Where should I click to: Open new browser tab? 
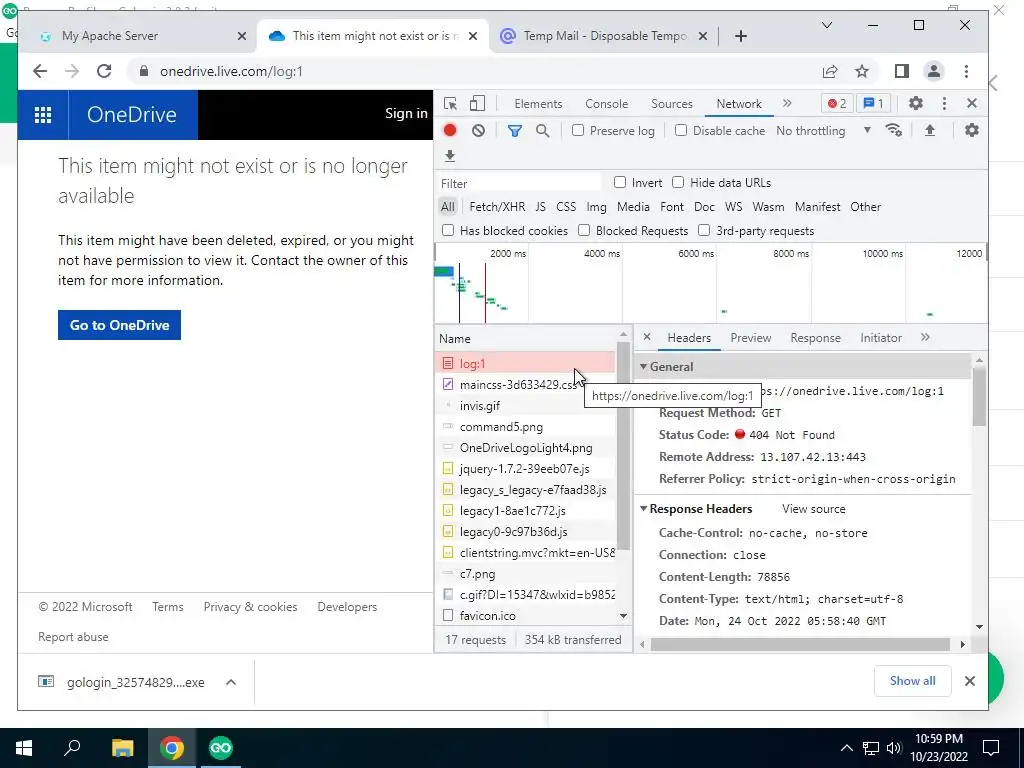pos(741,36)
